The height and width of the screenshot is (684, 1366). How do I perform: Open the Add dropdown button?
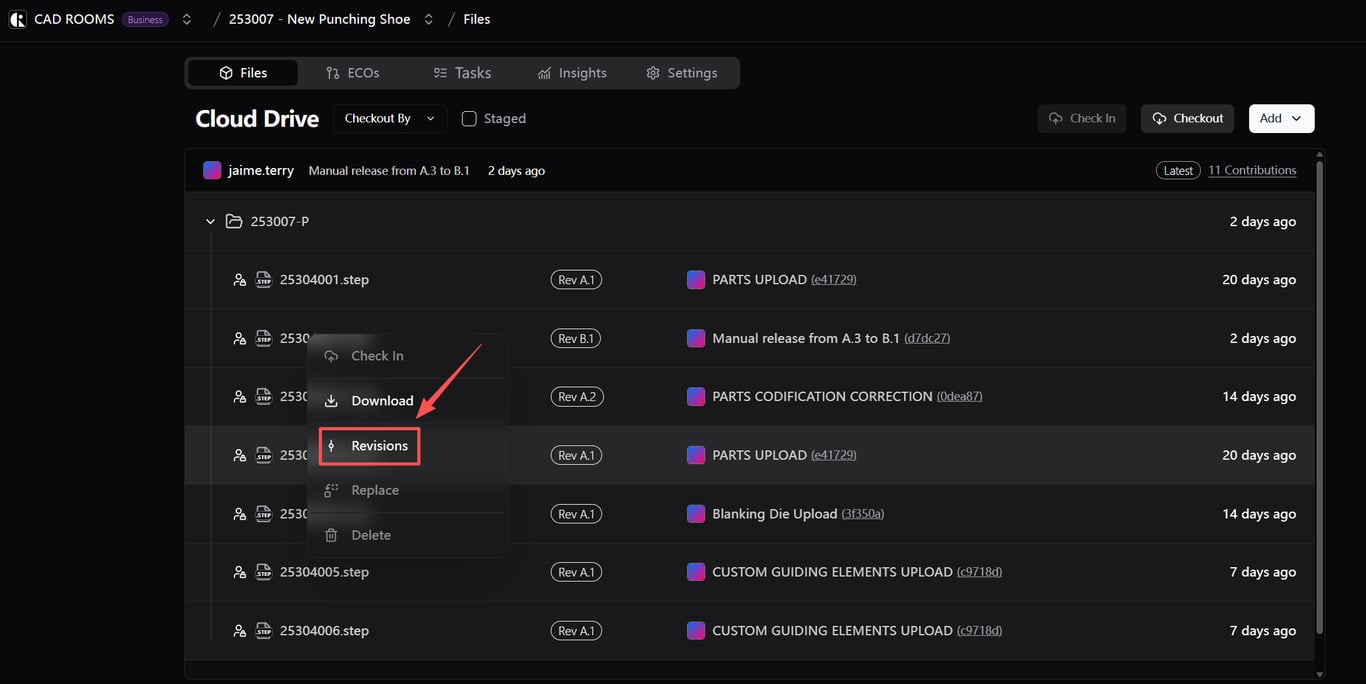tap(1281, 118)
